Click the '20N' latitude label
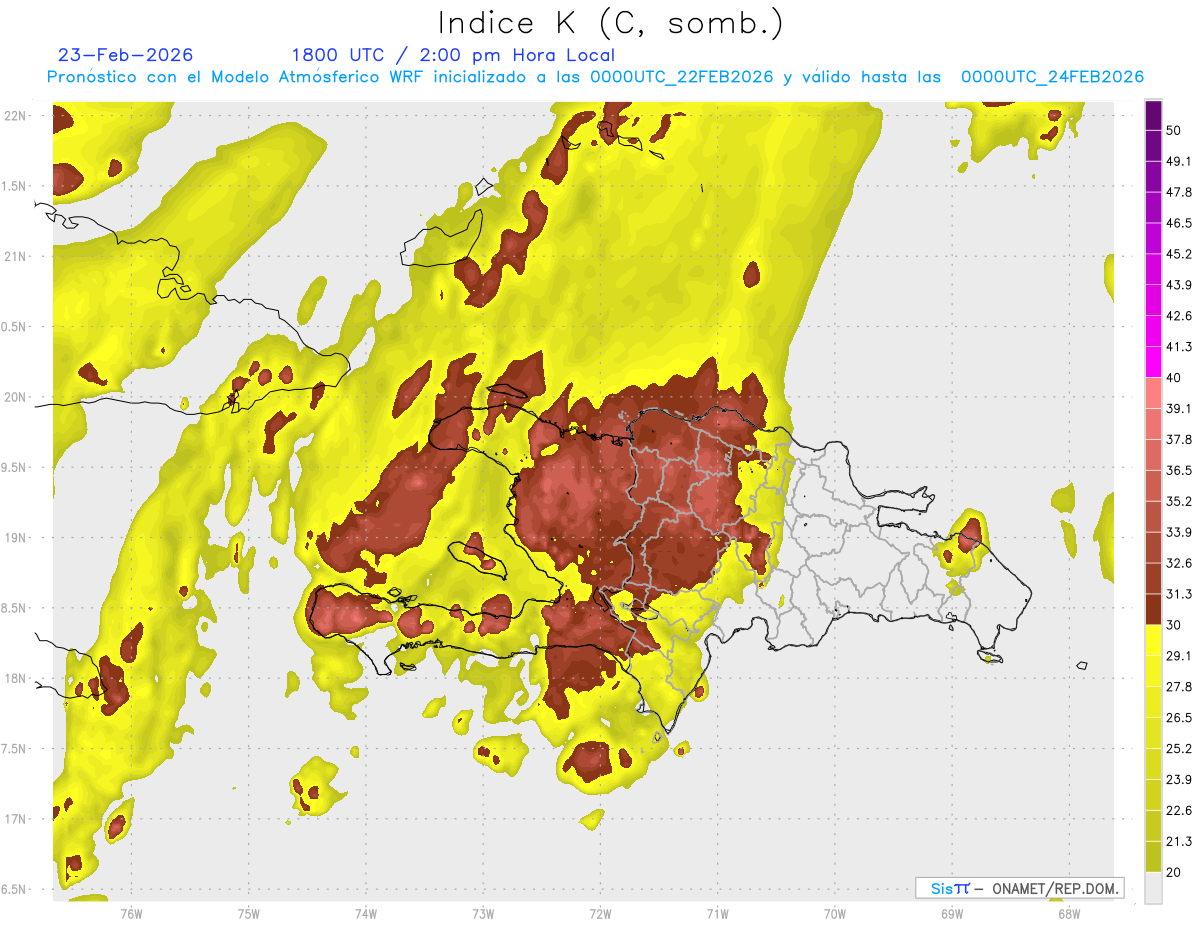The image size is (1200, 927). tap(15, 397)
